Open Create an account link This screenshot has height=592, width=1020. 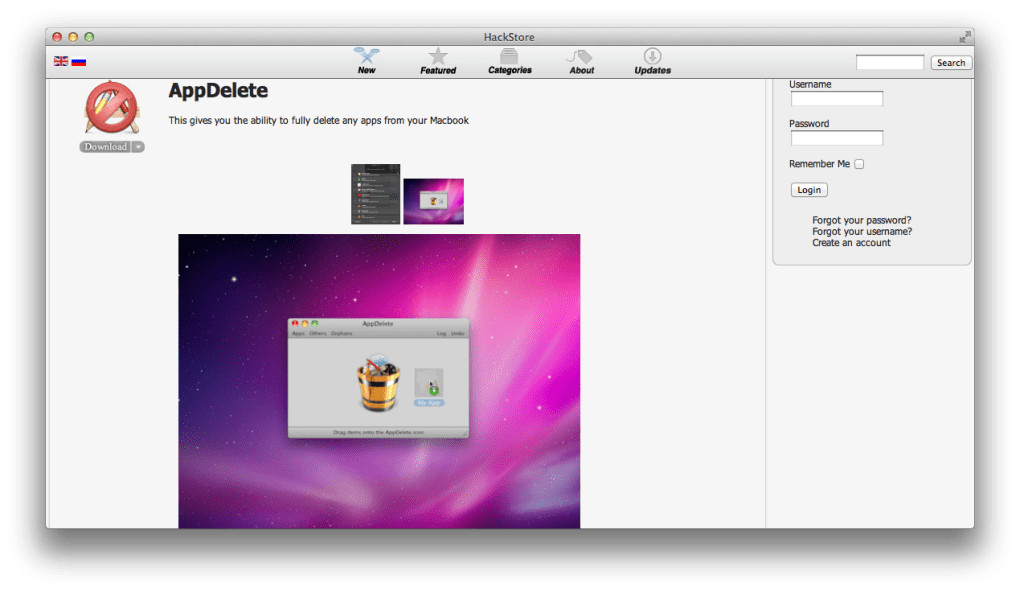851,242
